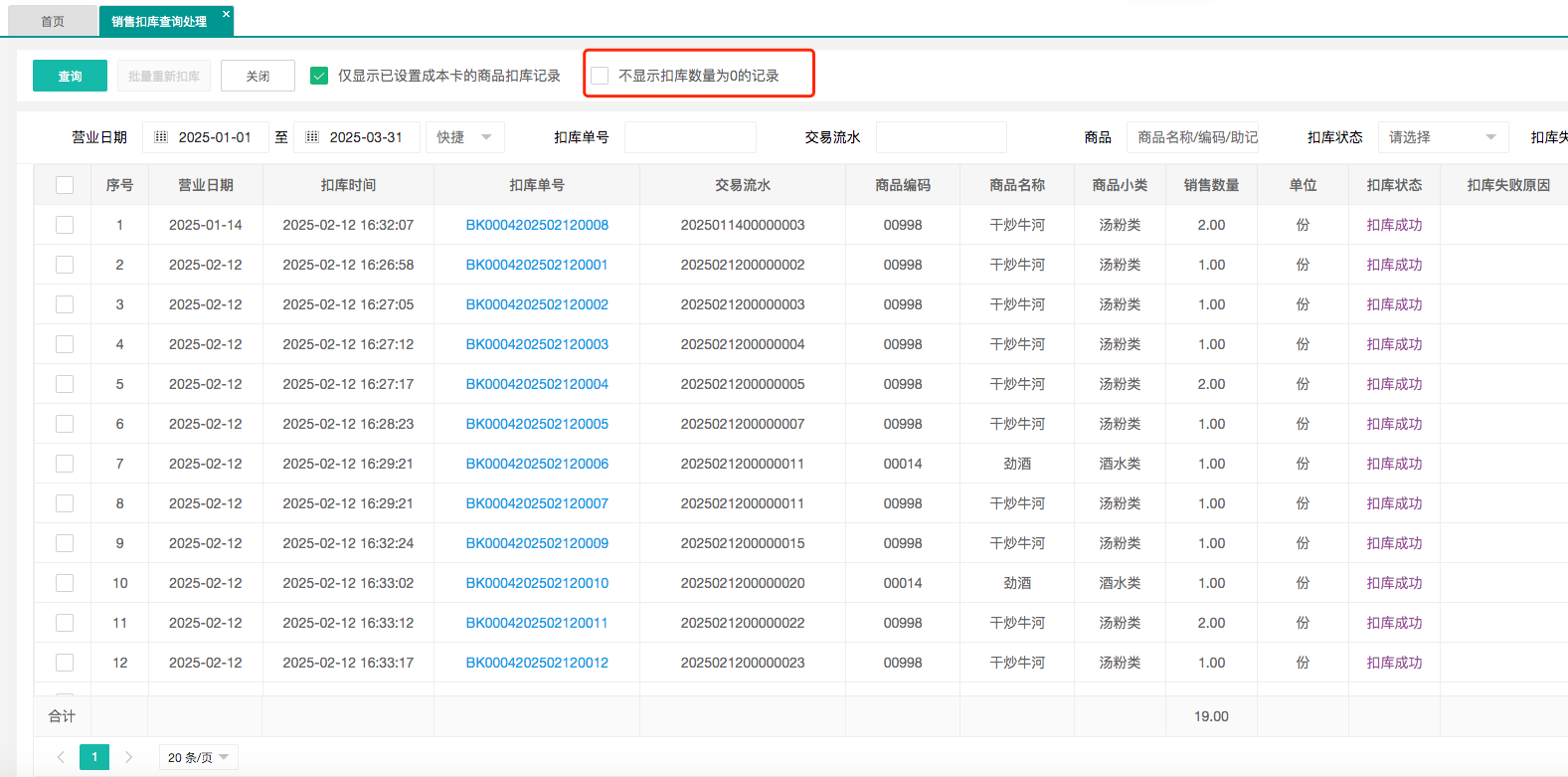This screenshot has height=777, width=1568.
Task: Select checkbox for row 5
Action: (x=65, y=384)
